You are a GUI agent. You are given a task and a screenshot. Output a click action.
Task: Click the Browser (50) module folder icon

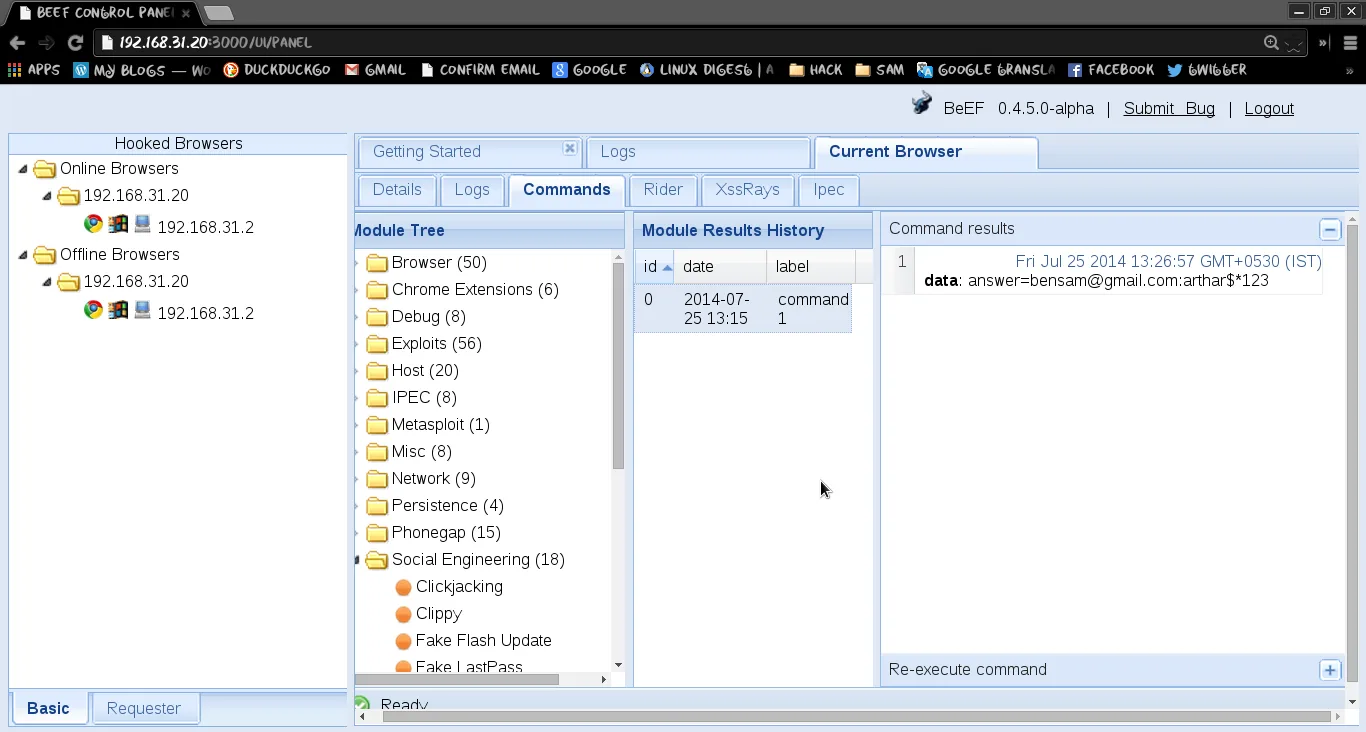(377, 263)
